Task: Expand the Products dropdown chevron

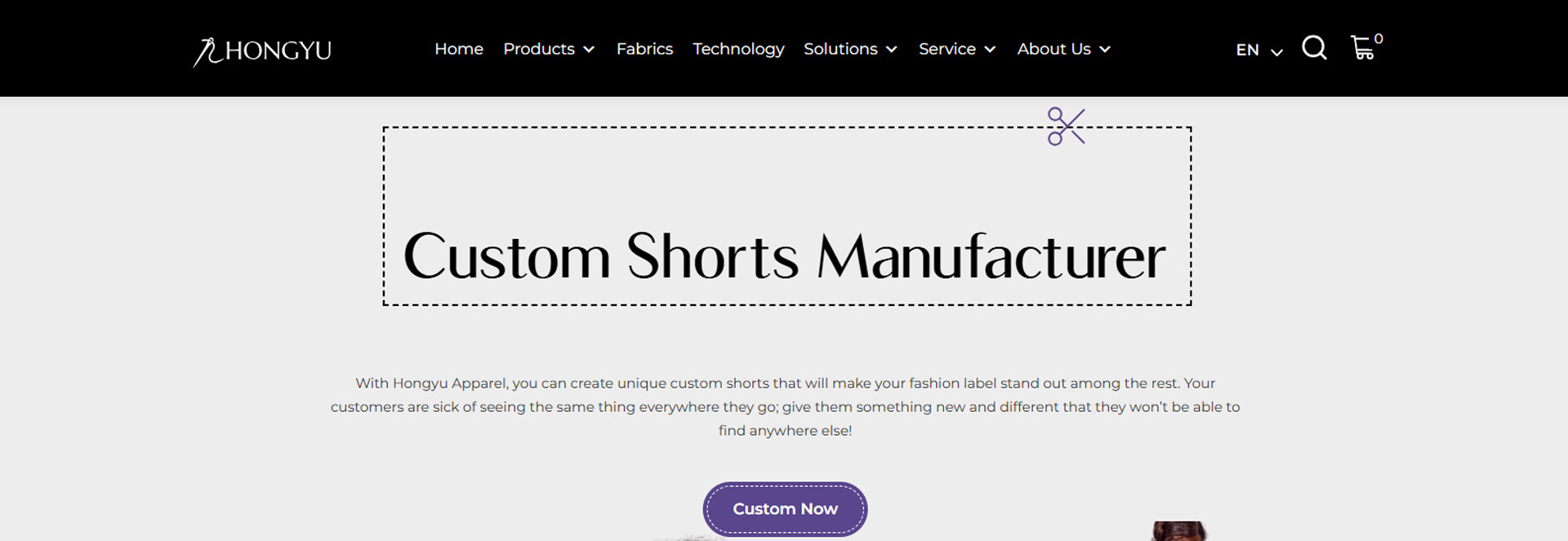Action: pyautogui.click(x=589, y=50)
